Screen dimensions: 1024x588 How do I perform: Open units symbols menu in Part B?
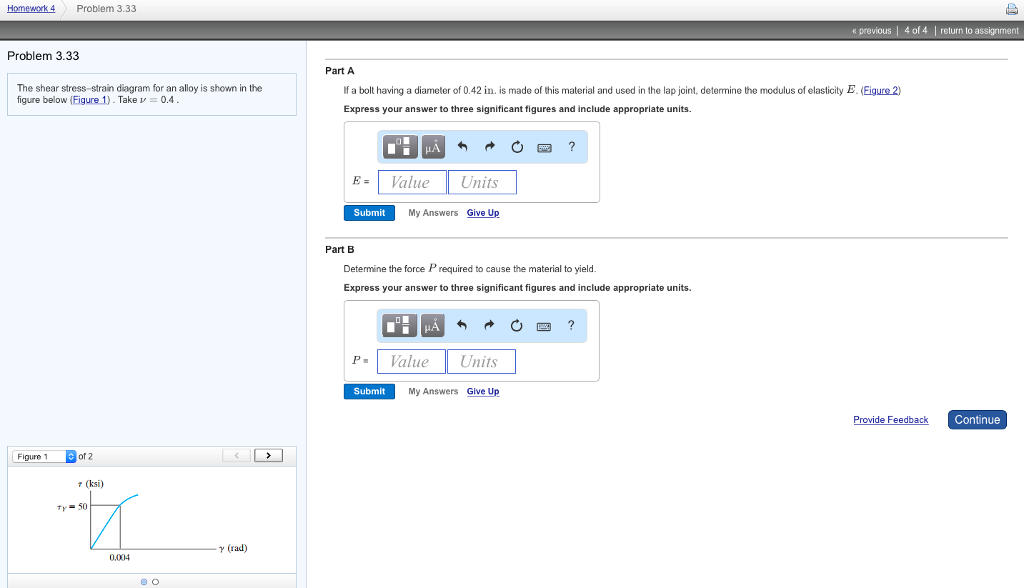click(432, 325)
